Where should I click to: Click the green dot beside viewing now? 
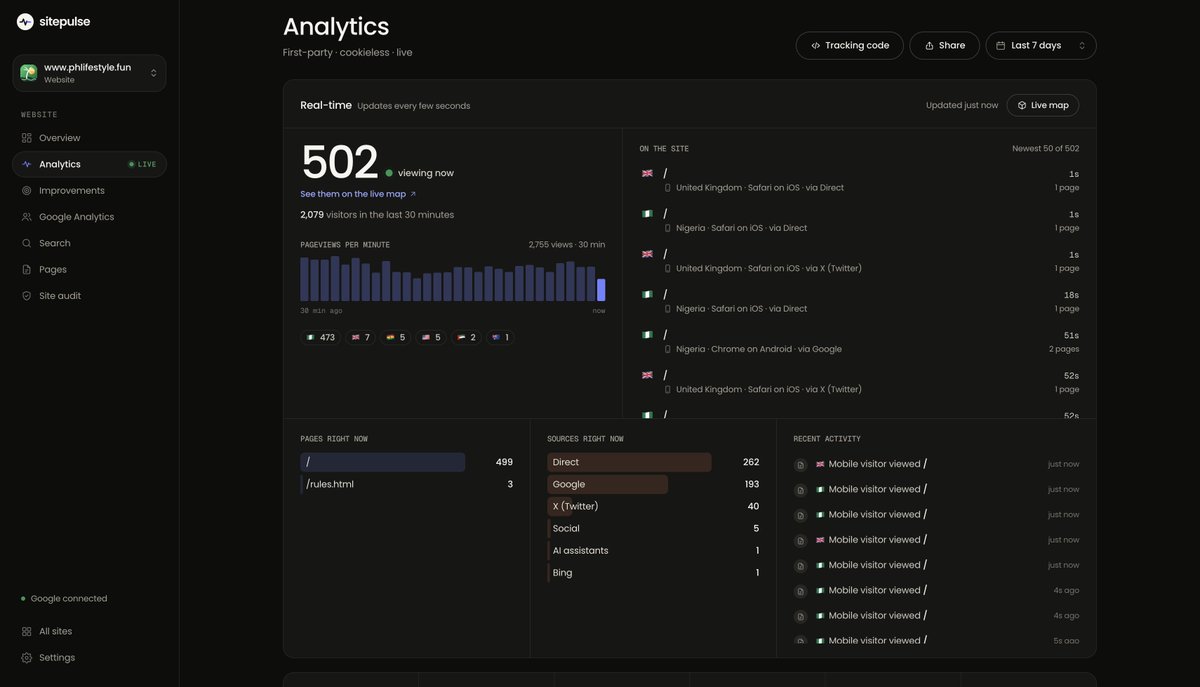tap(389, 173)
